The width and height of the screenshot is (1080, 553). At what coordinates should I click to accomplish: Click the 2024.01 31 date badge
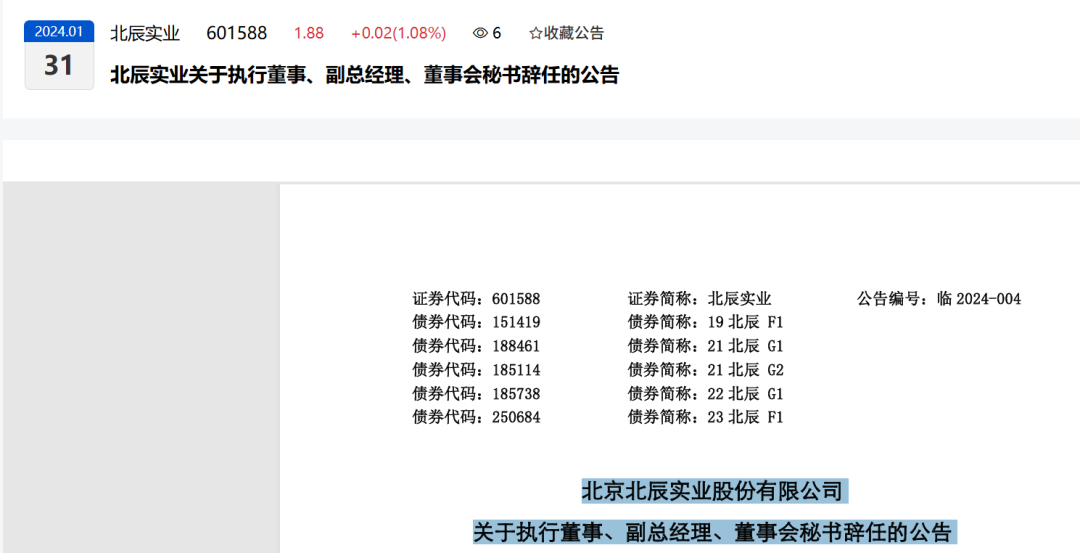pyautogui.click(x=59, y=55)
